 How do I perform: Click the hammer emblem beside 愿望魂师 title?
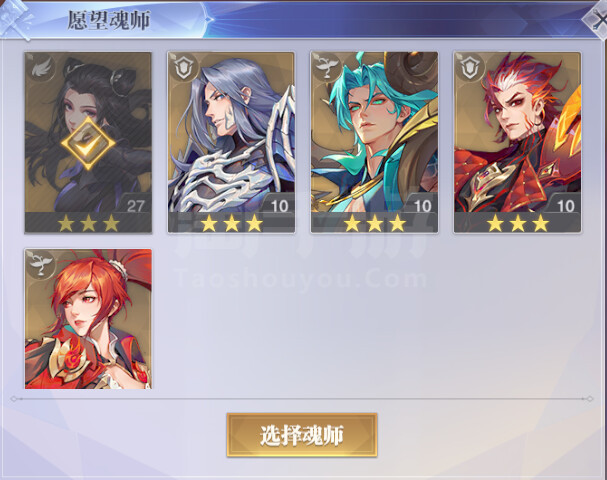point(15,19)
